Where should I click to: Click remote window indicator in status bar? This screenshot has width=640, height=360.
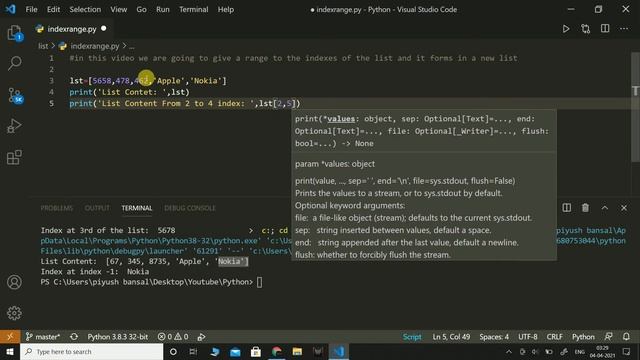pos(10,337)
